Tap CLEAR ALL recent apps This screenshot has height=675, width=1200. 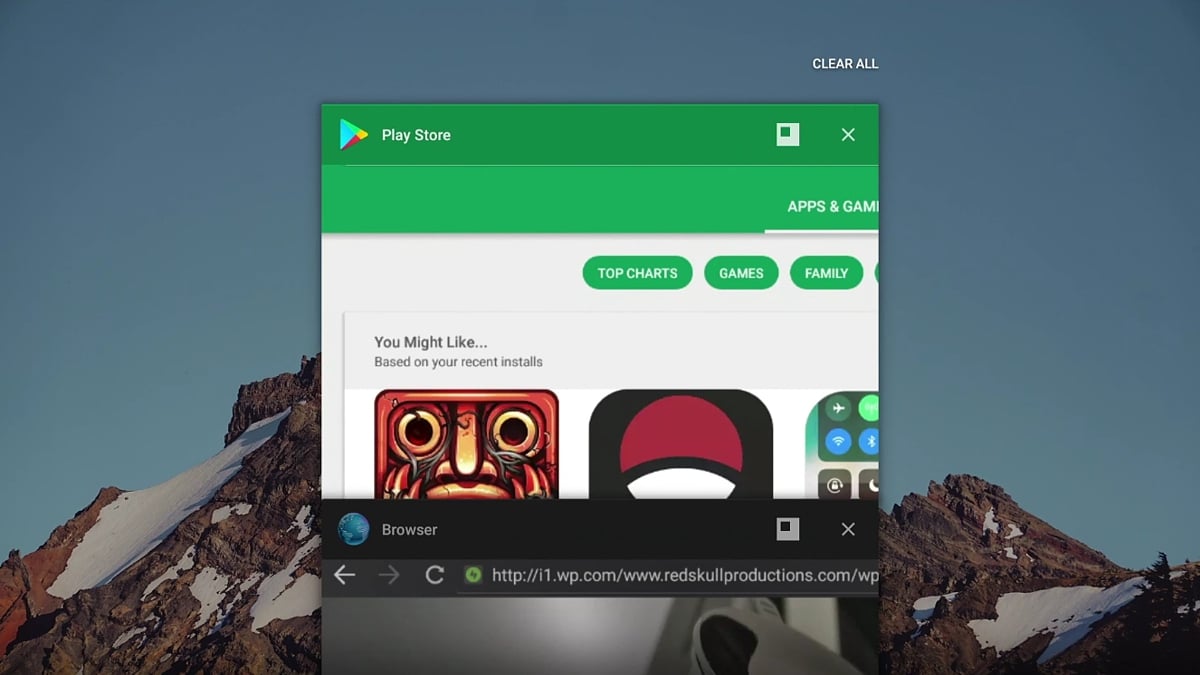click(x=845, y=64)
